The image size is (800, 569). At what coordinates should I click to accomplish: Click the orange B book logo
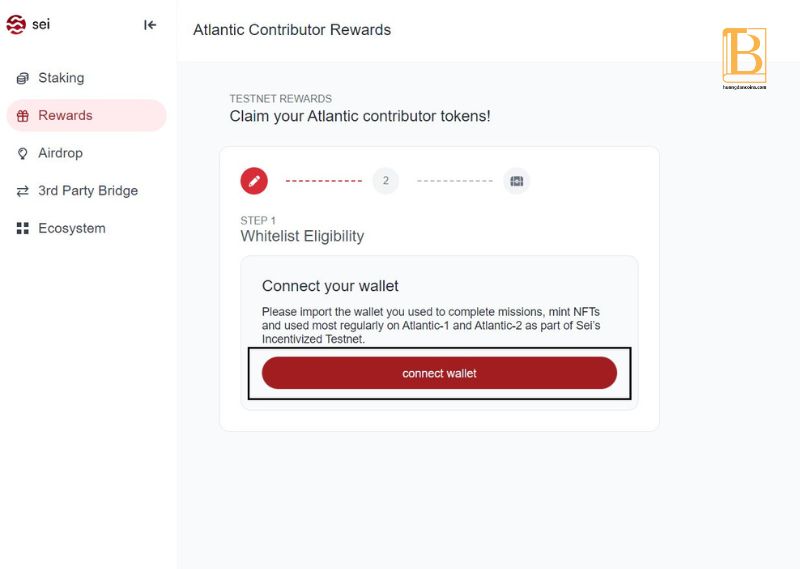(744, 59)
